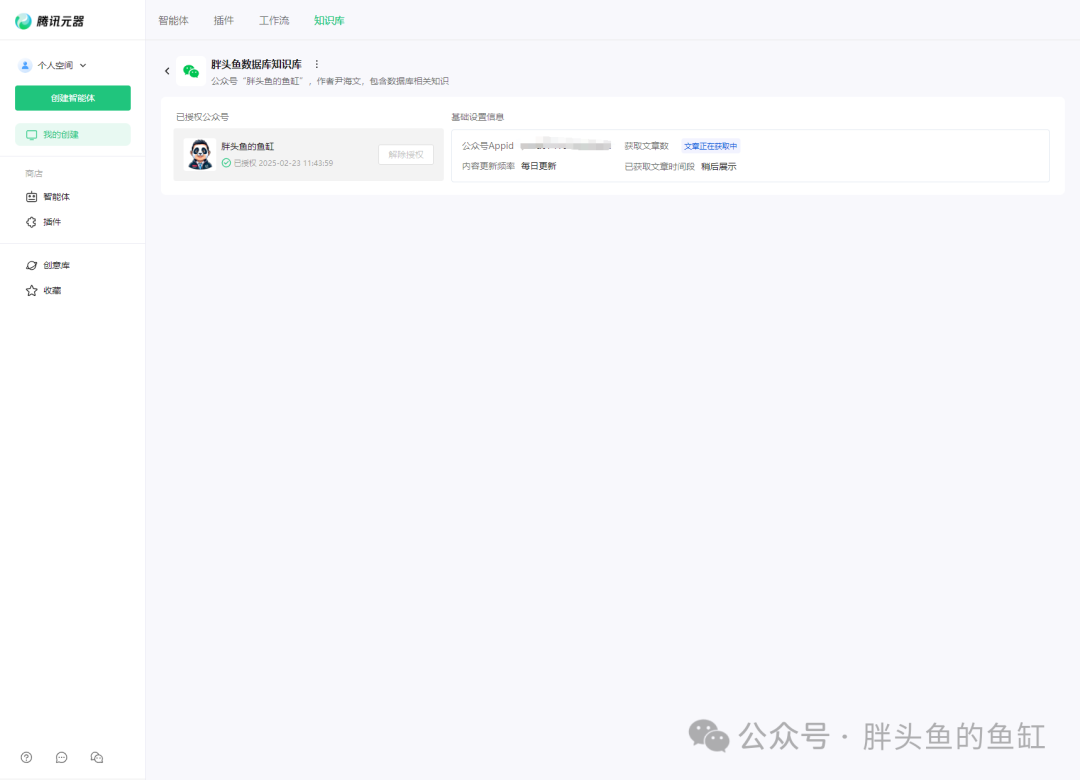Switch to the 智能体 top tab

[x=174, y=21]
